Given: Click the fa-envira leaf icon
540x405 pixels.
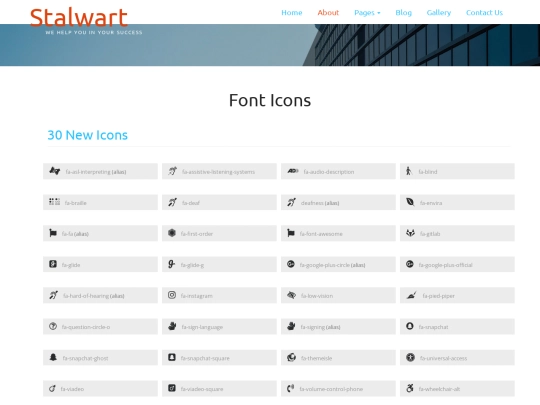Looking at the screenshot, I should coord(410,202).
